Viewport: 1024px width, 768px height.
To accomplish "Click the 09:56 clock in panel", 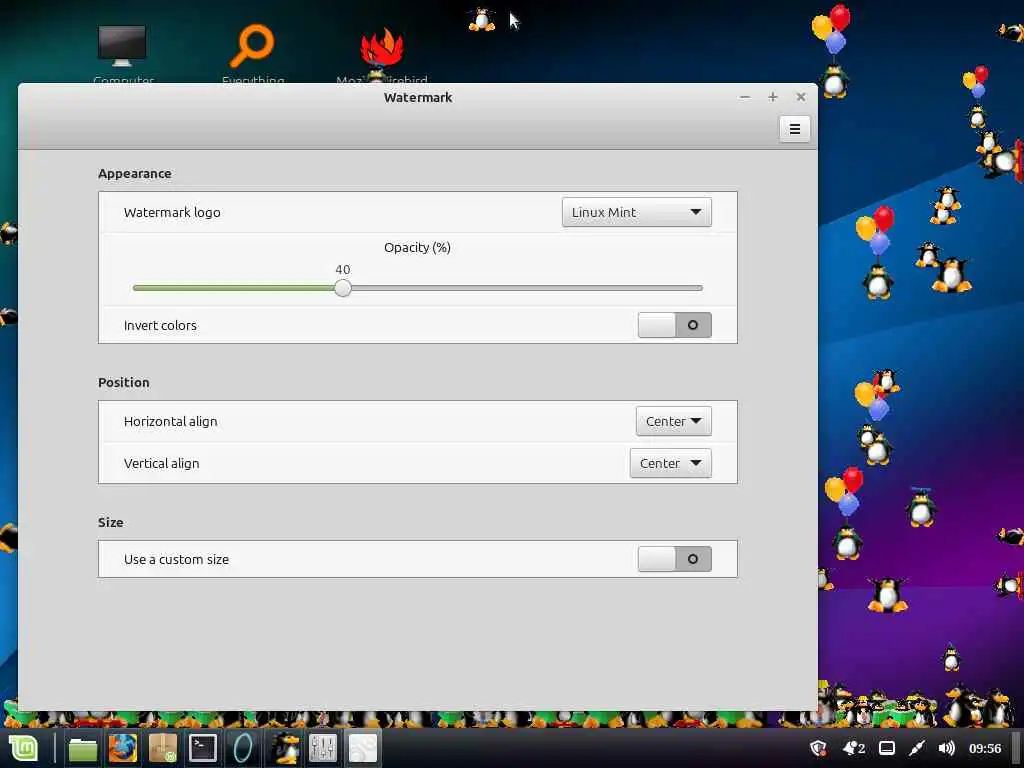I will (x=985, y=748).
